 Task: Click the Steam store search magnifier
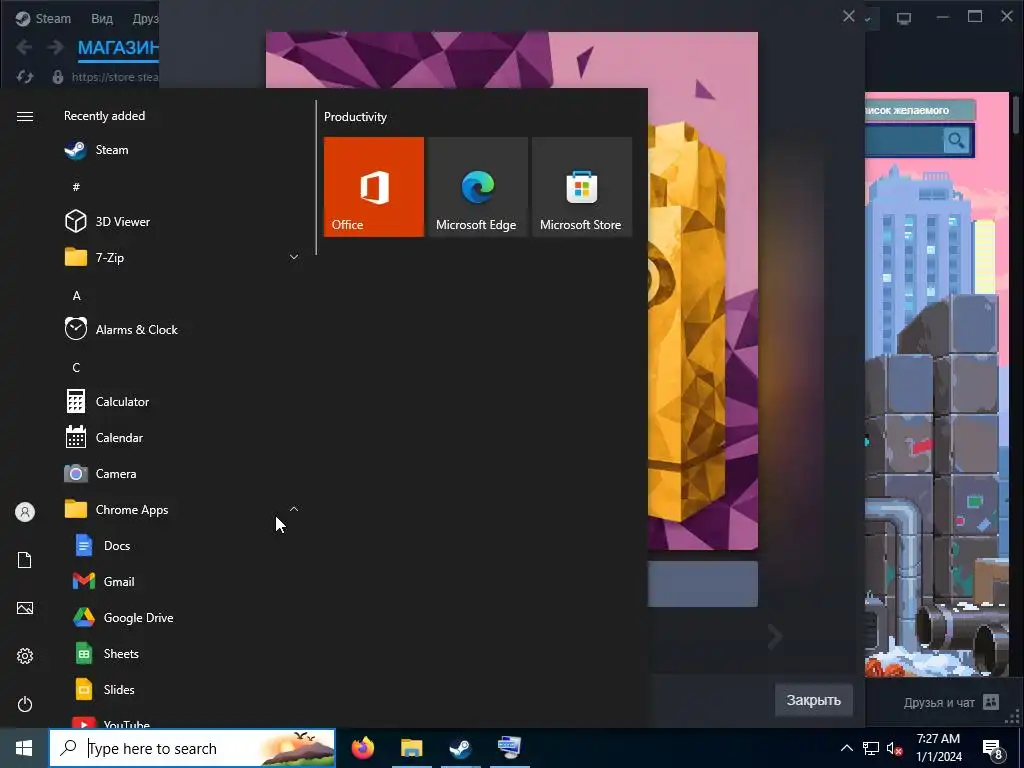tap(956, 140)
